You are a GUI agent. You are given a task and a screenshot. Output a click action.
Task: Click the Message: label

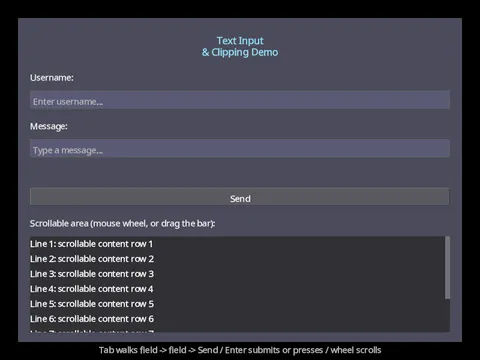49,127
